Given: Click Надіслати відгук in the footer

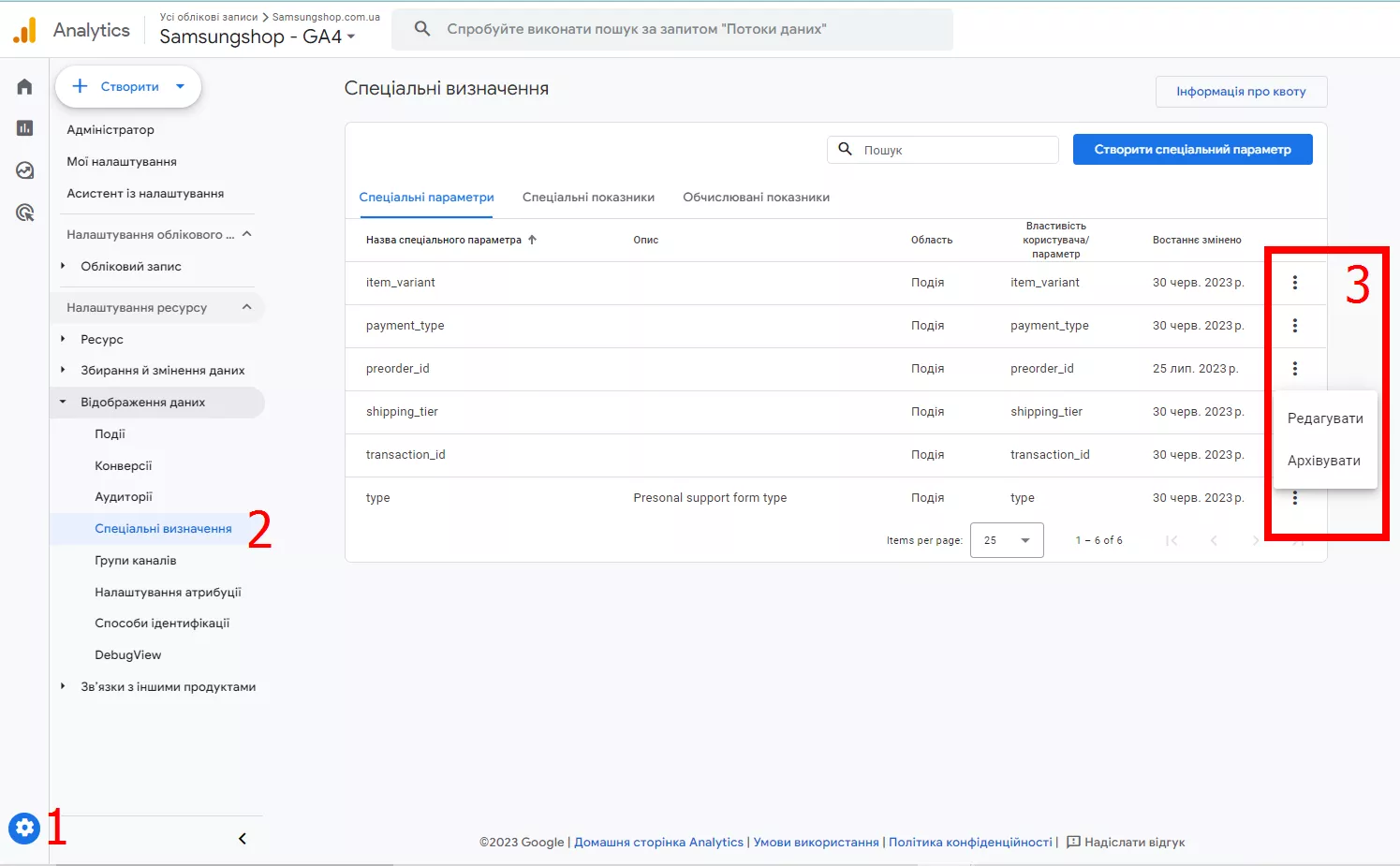Looking at the screenshot, I should 1134,843.
